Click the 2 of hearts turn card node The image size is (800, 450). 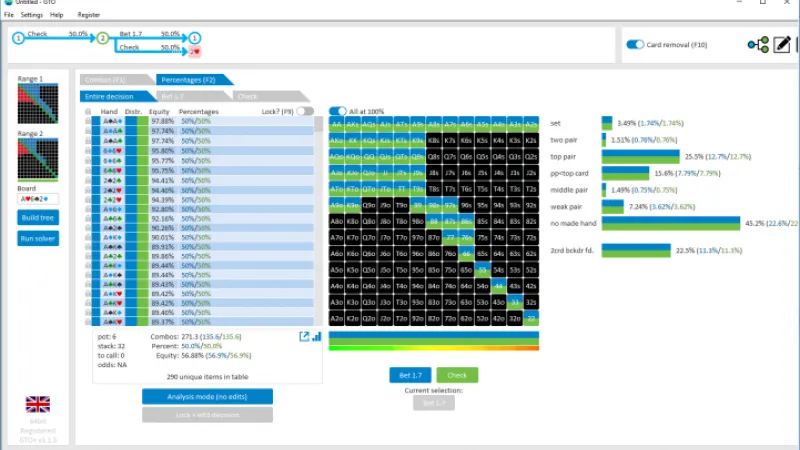[195, 50]
